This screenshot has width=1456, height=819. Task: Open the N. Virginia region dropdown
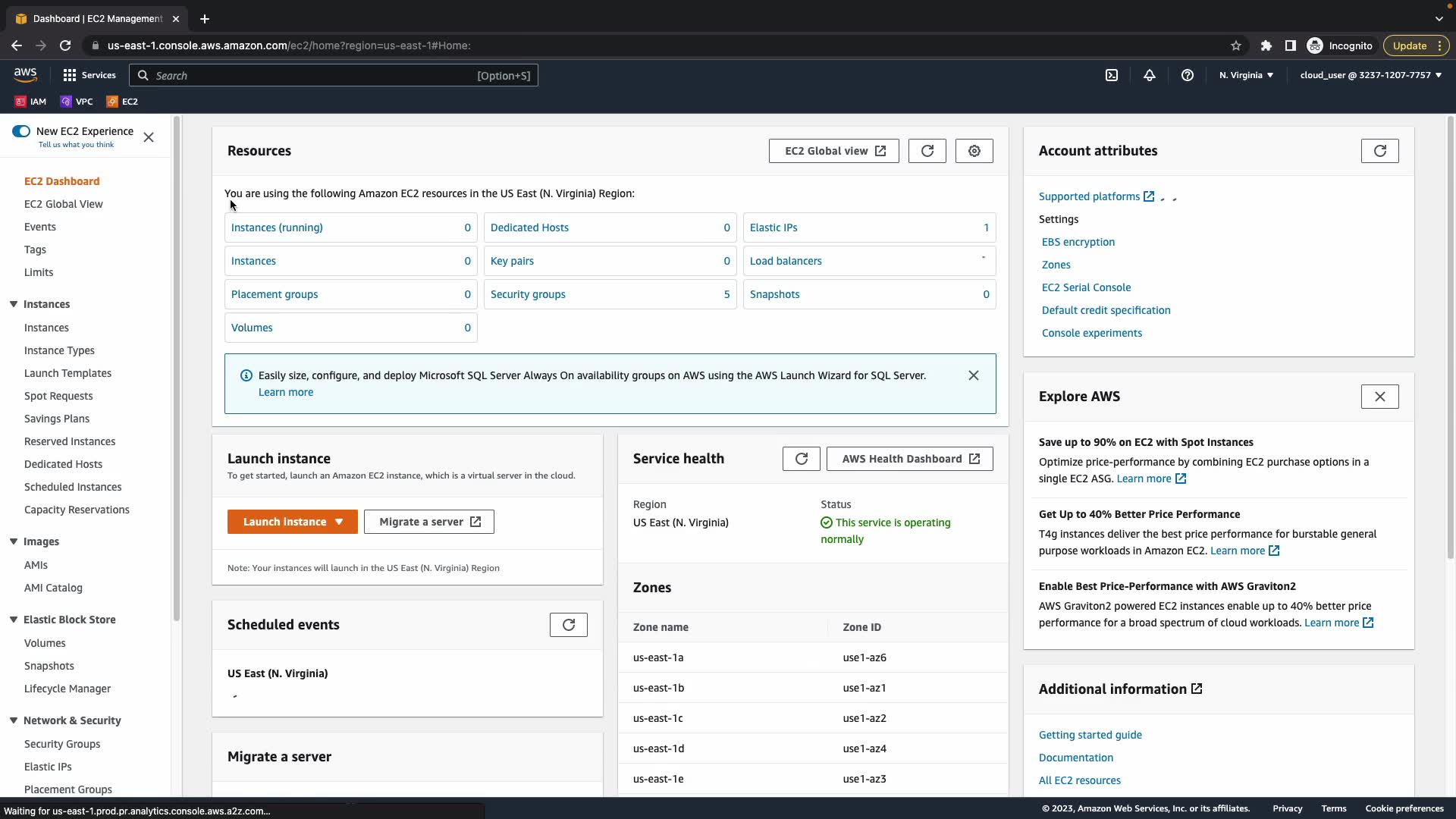click(1246, 75)
